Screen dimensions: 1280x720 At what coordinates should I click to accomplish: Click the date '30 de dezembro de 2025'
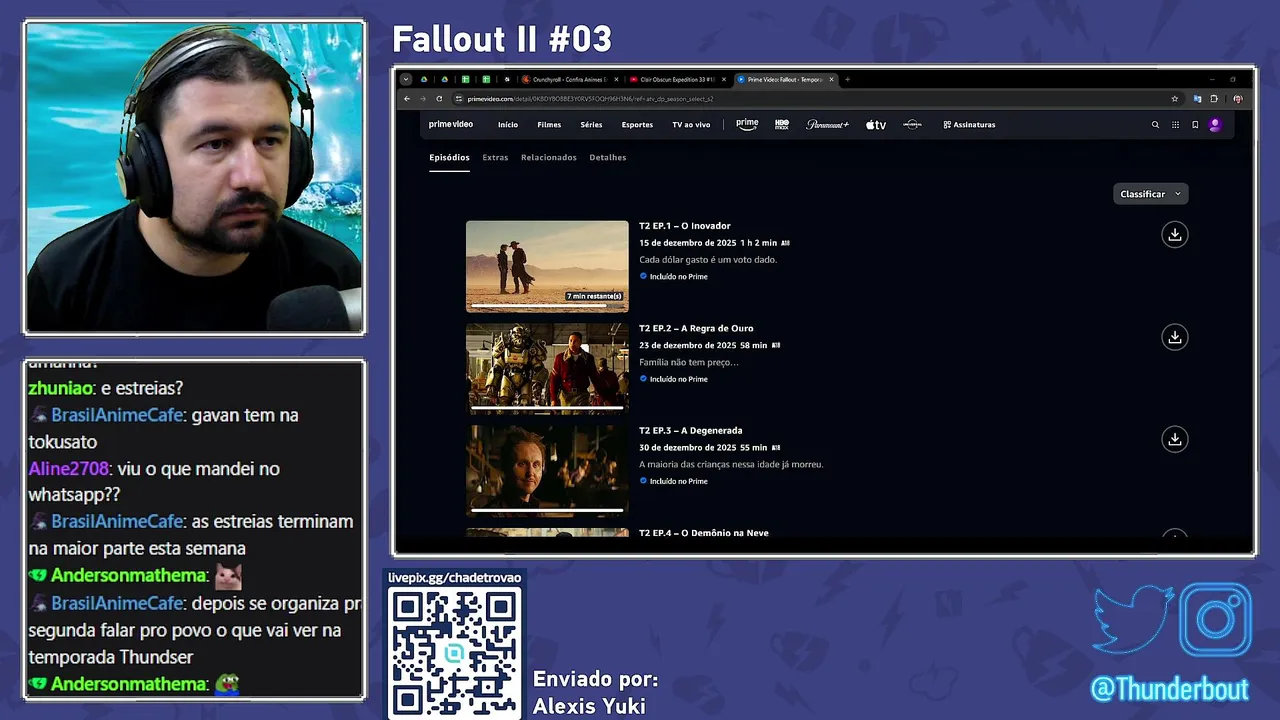tap(688, 448)
